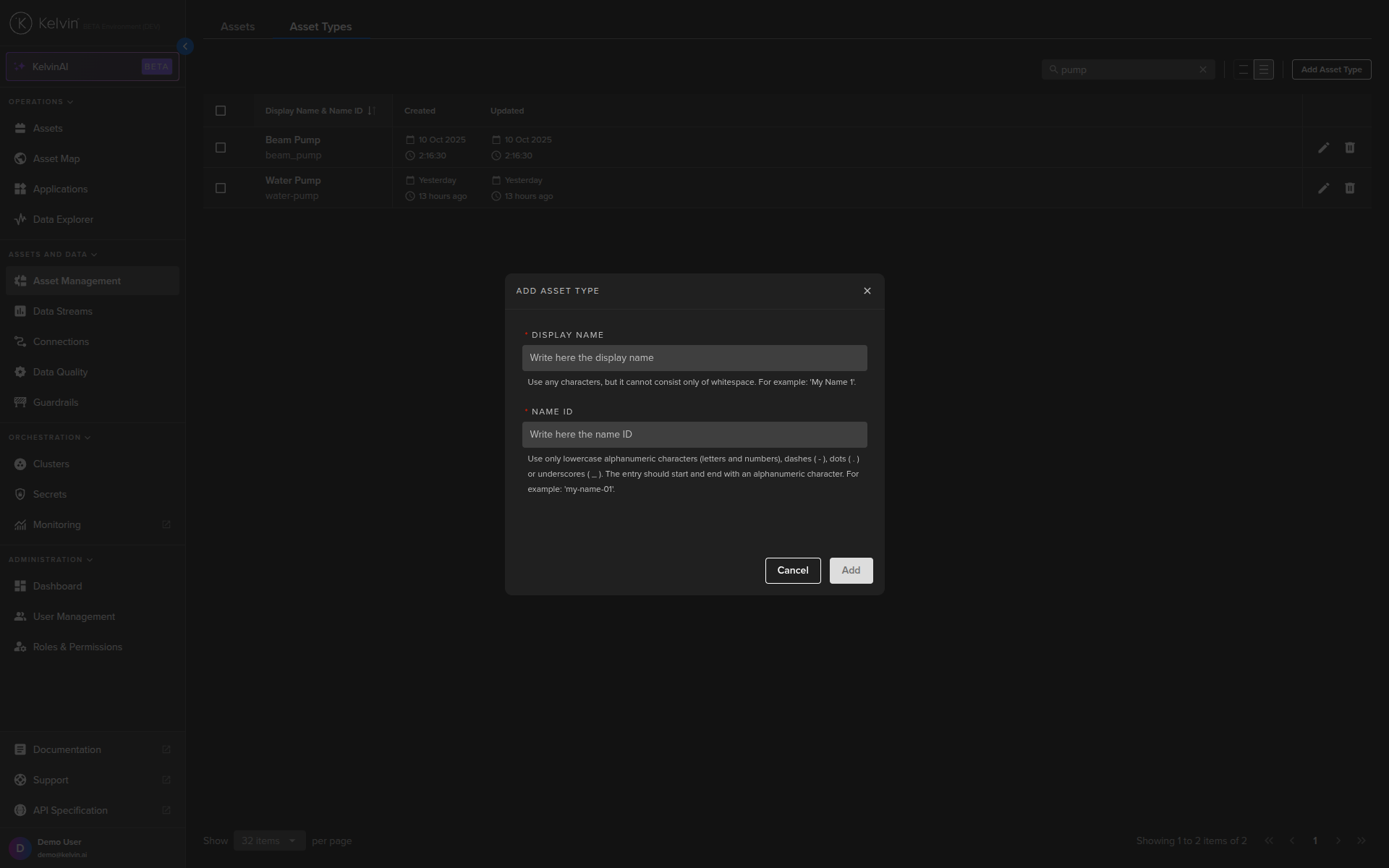Check the Beam Pump row checkbox
Image resolution: width=1389 pixels, height=868 pixels.
(x=221, y=148)
